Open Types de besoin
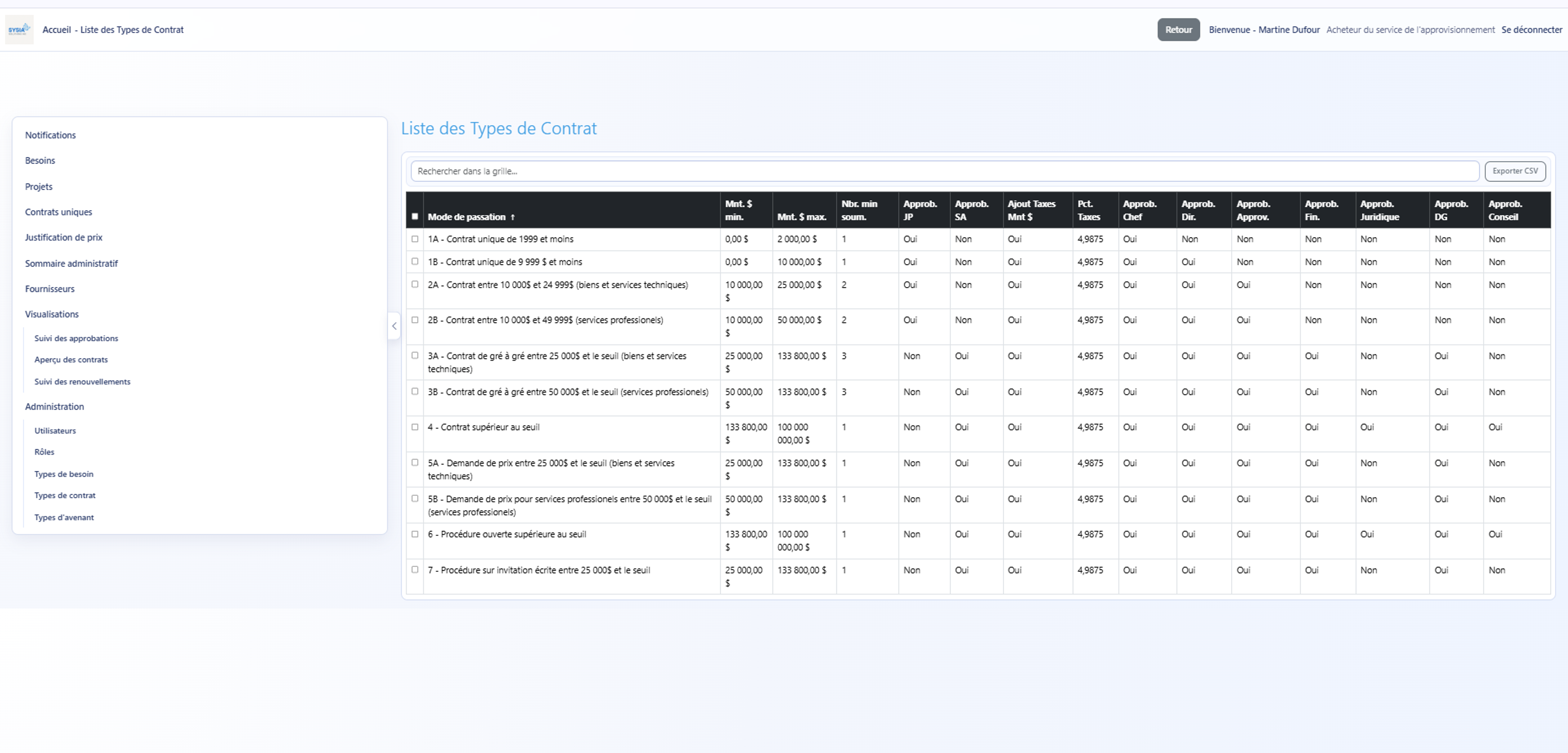This screenshot has width=1568, height=753. (x=64, y=474)
